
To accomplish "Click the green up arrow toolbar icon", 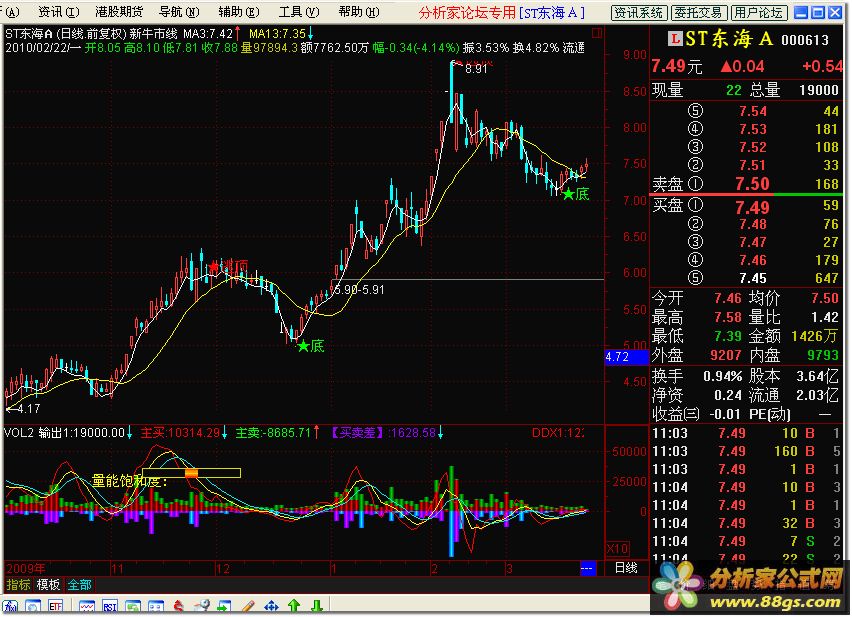I will click(x=294, y=607).
